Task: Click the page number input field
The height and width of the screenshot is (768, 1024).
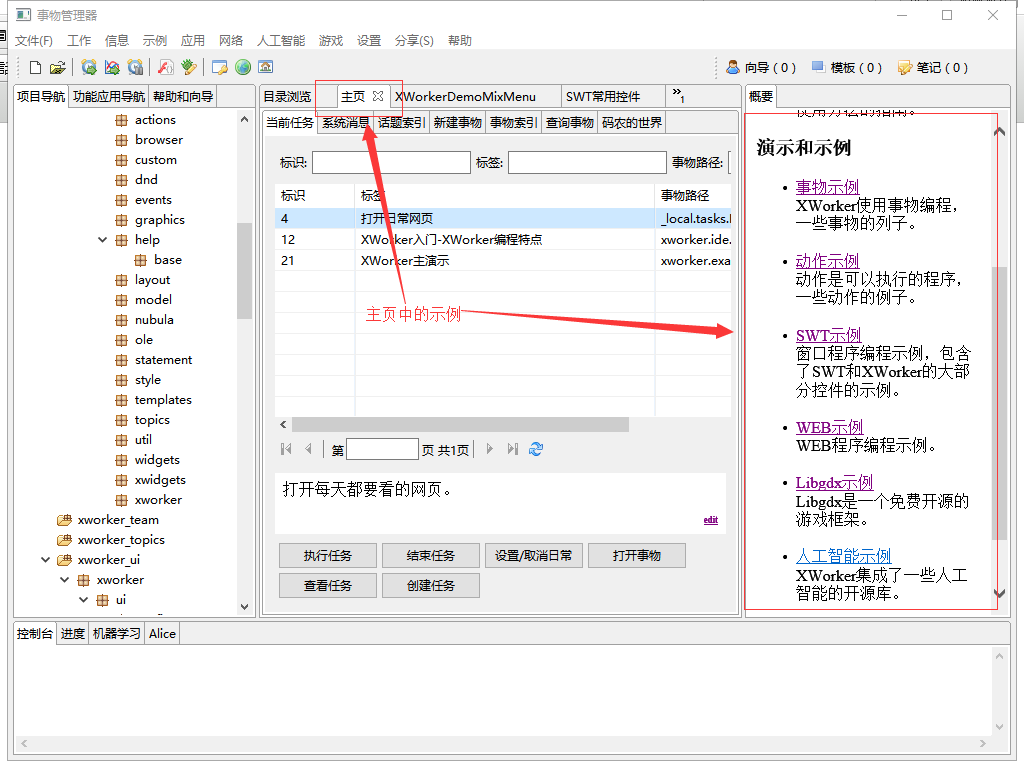Action: point(382,449)
